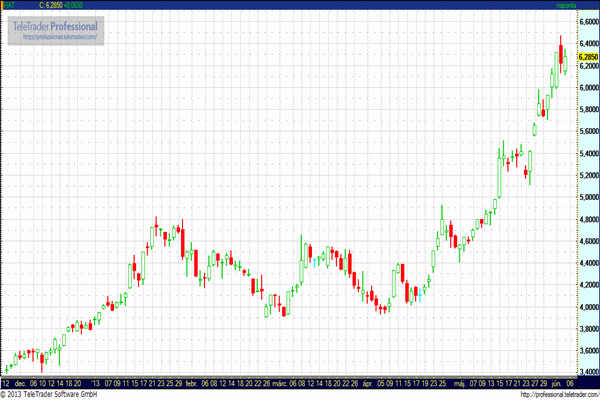Click the 'máj.' month label on time axis
600x400 pixels.
click(460, 382)
